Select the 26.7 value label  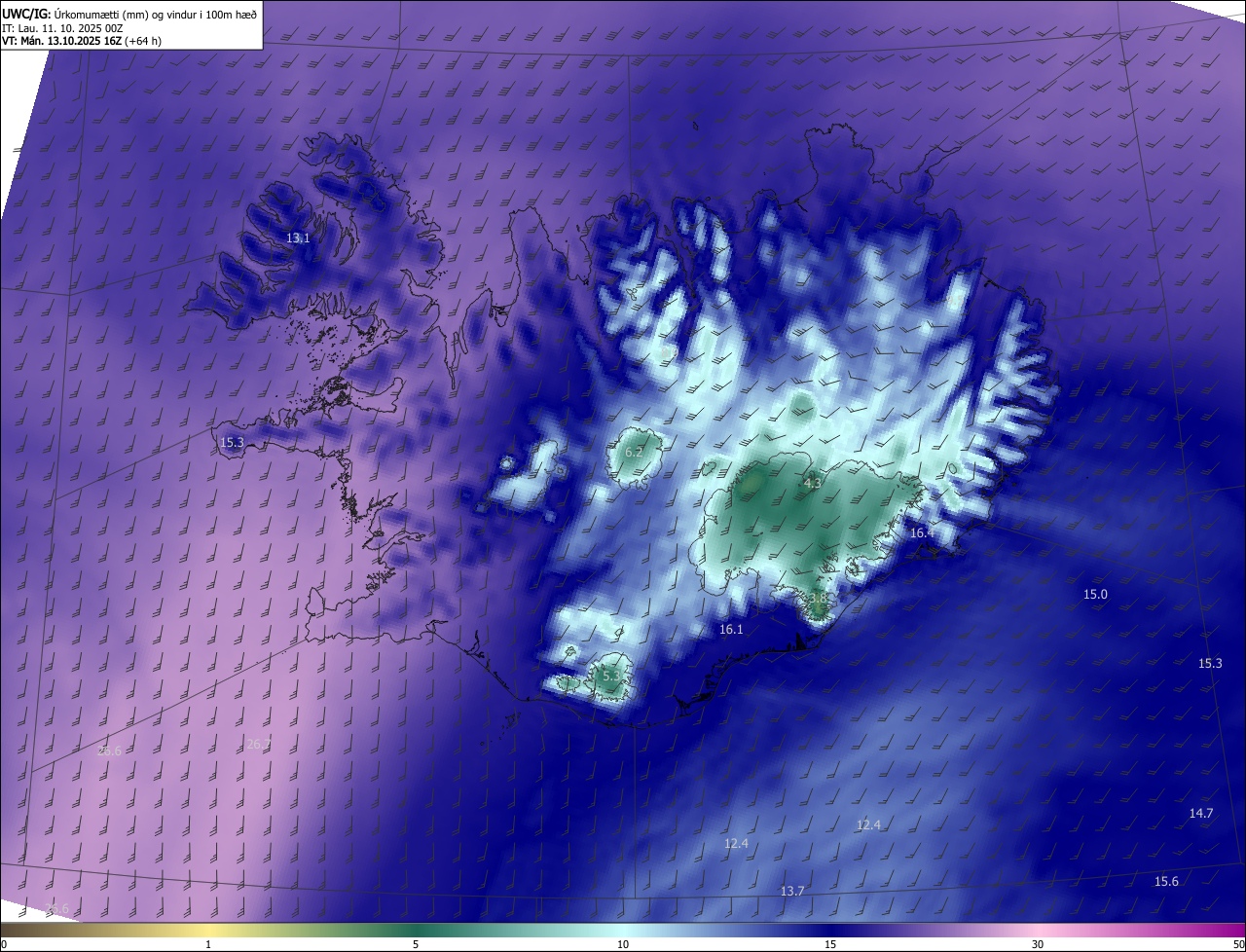click(x=259, y=744)
